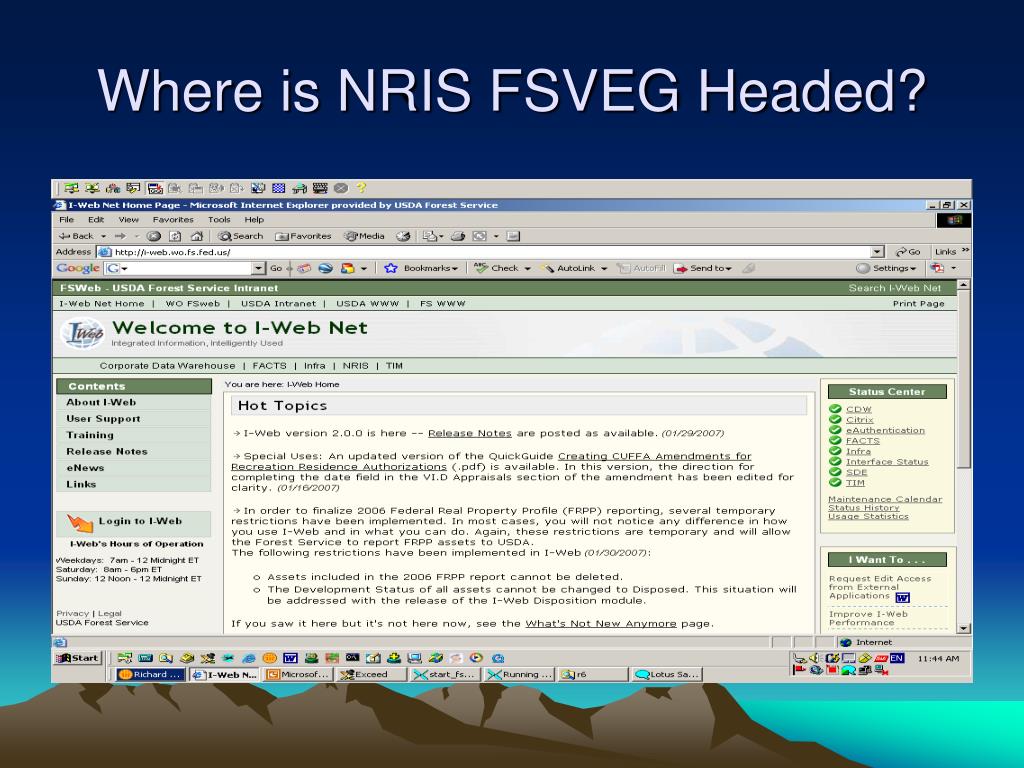This screenshot has height=768, width=1024.
Task: Open Google toolbar Settings dropdown
Action: [886, 268]
